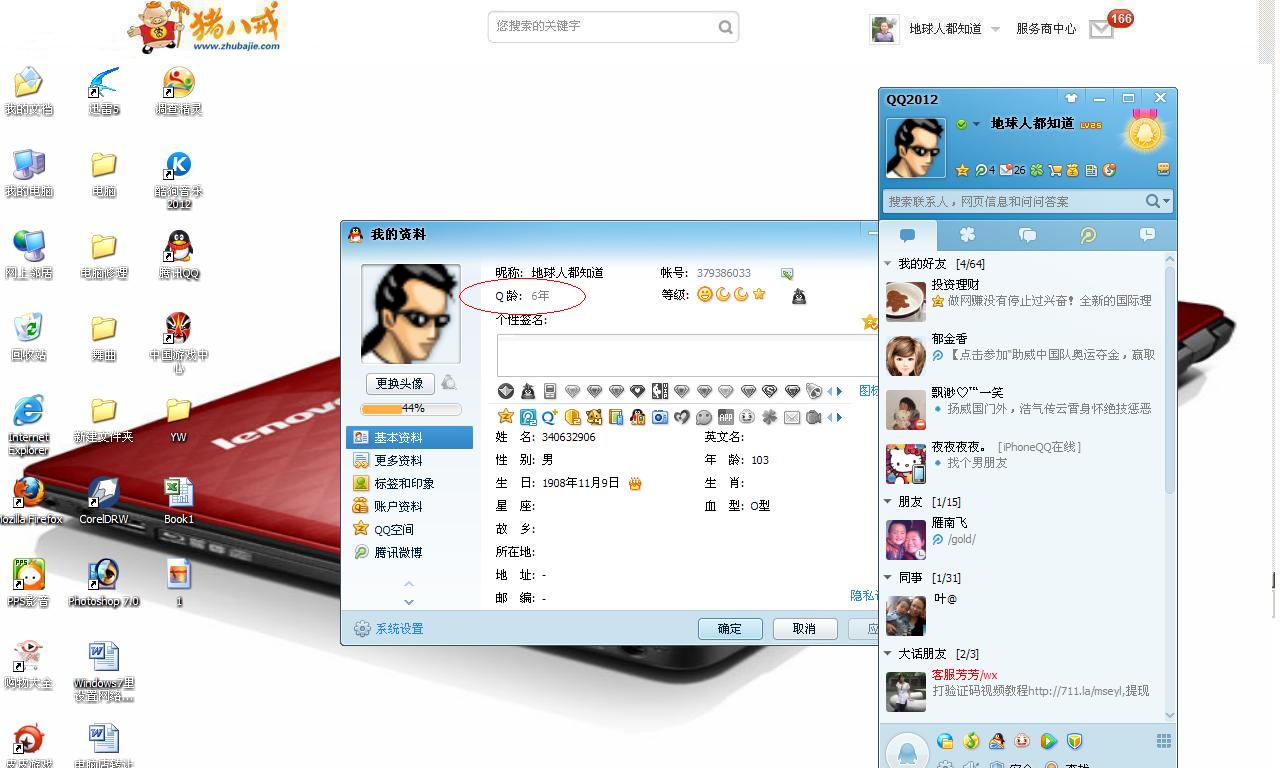This screenshot has height=768, width=1280.
Task: Click the camera photo icon in services row
Action: coord(660,417)
